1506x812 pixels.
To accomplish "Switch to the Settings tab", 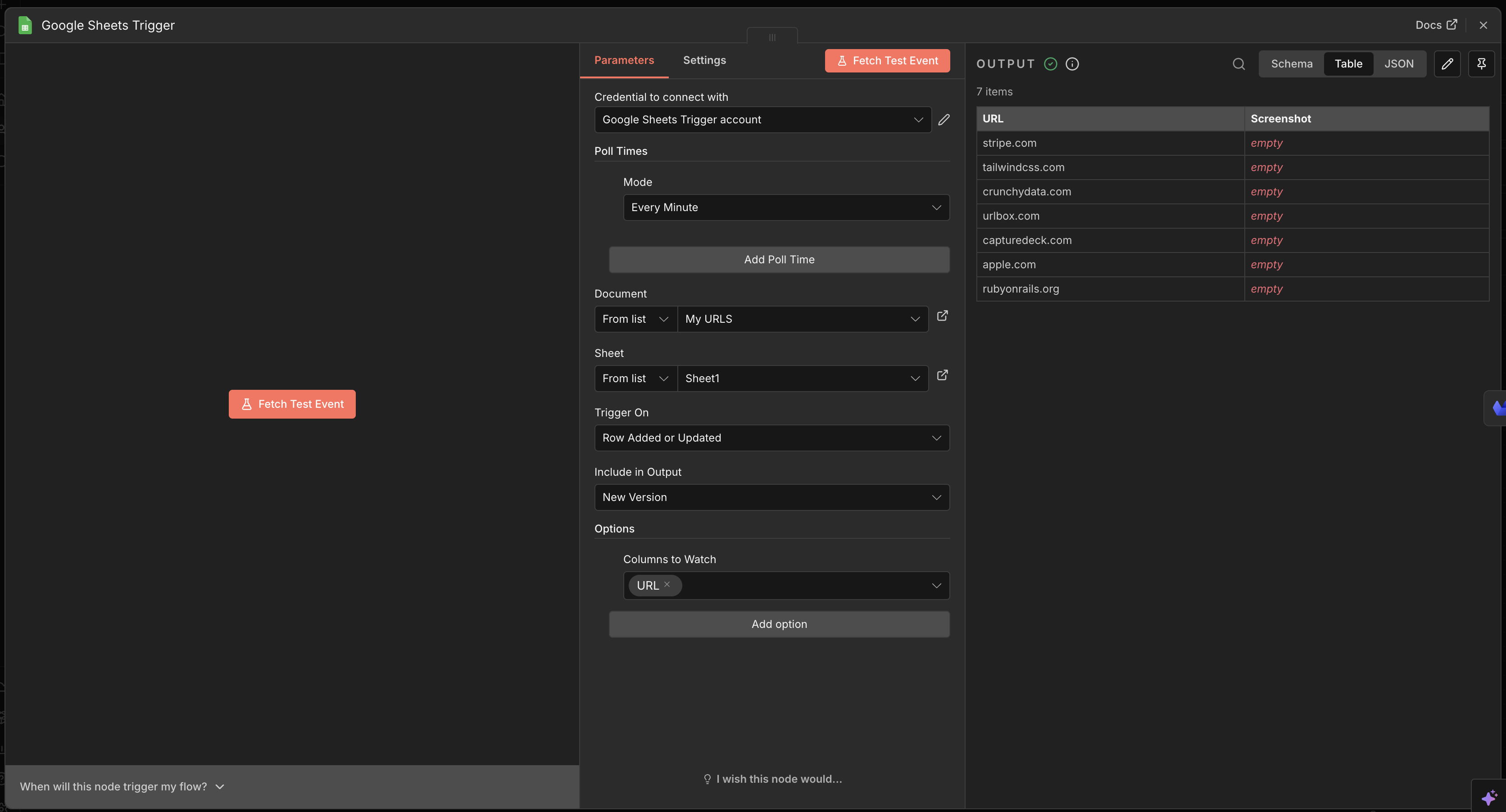I will [x=704, y=60].
